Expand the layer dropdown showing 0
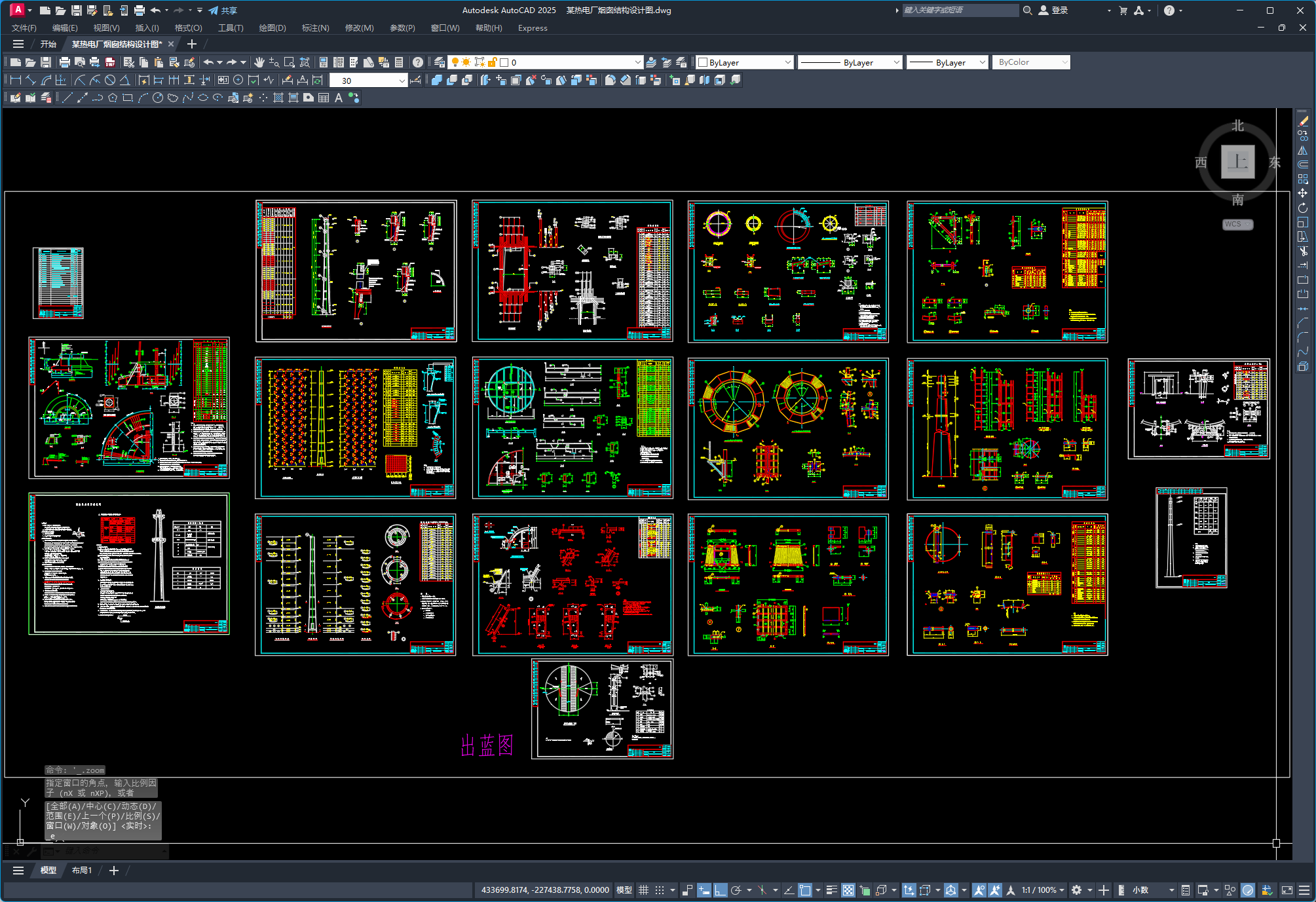1316x902 pixels. (544, 62)
